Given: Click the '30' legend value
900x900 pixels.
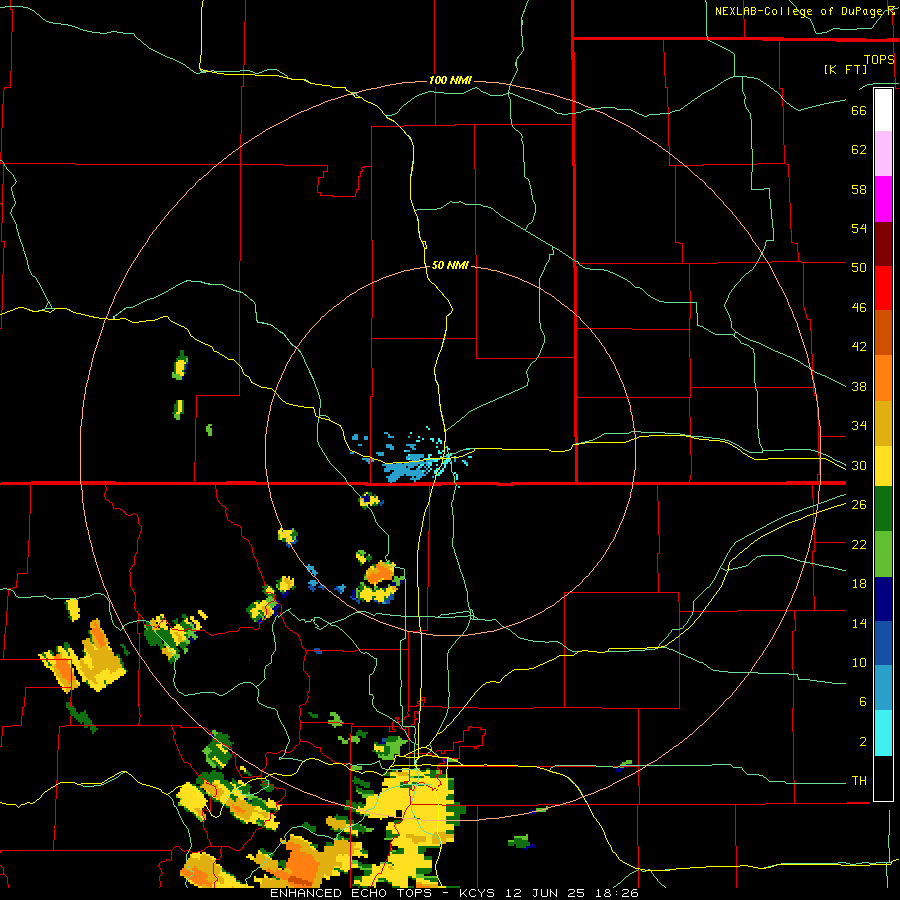Looking at the screenshot, I should coord(859,465).
